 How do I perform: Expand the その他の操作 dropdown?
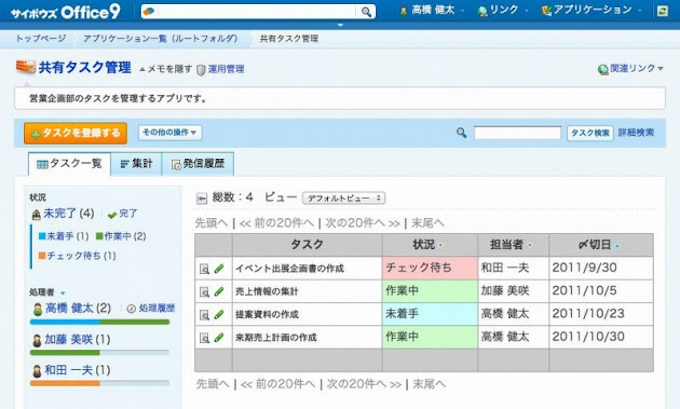[x=169, y=132]
